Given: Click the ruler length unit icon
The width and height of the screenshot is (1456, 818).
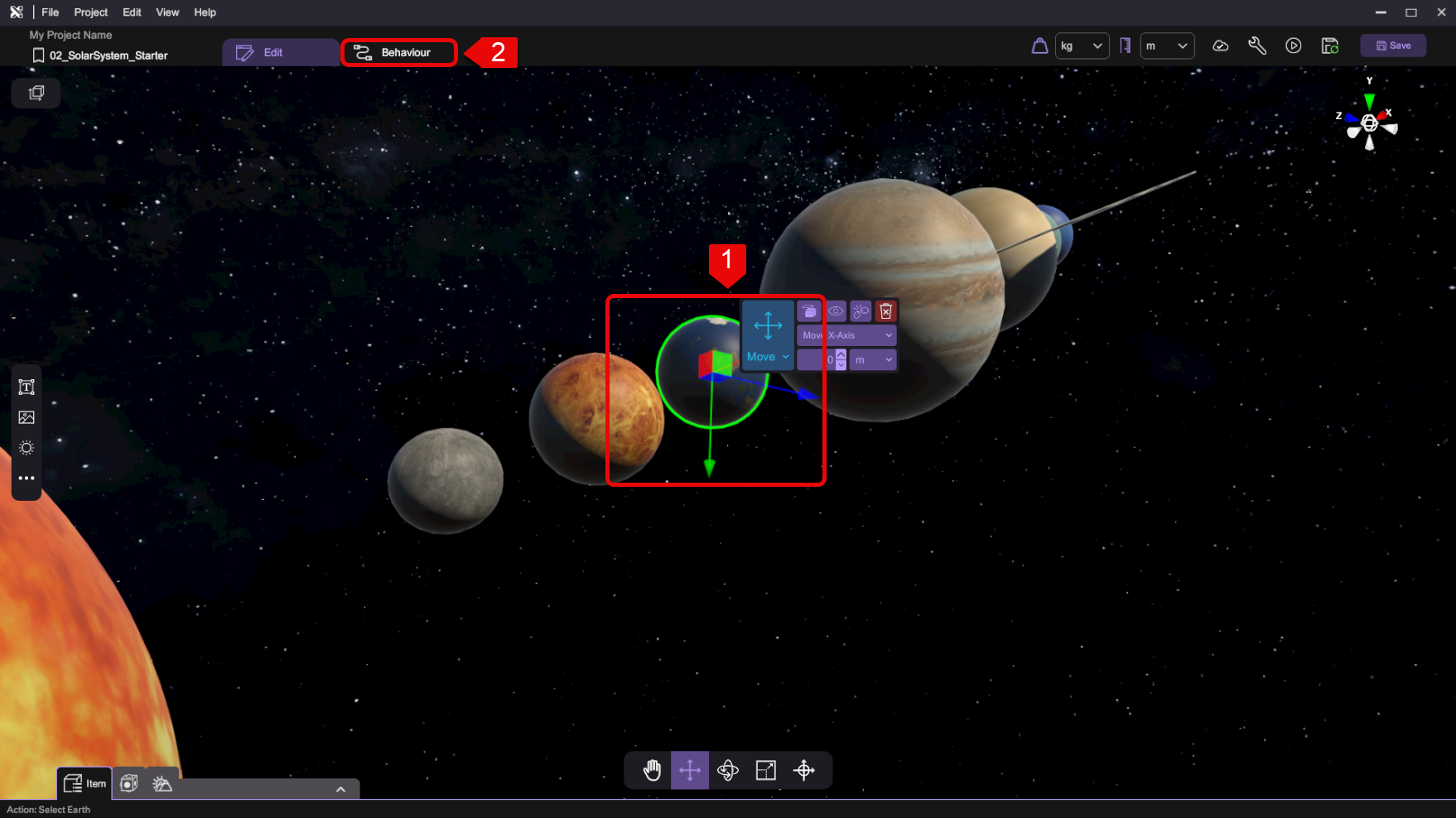Looking at the screenshot, I should click(x=1125, y=46).
